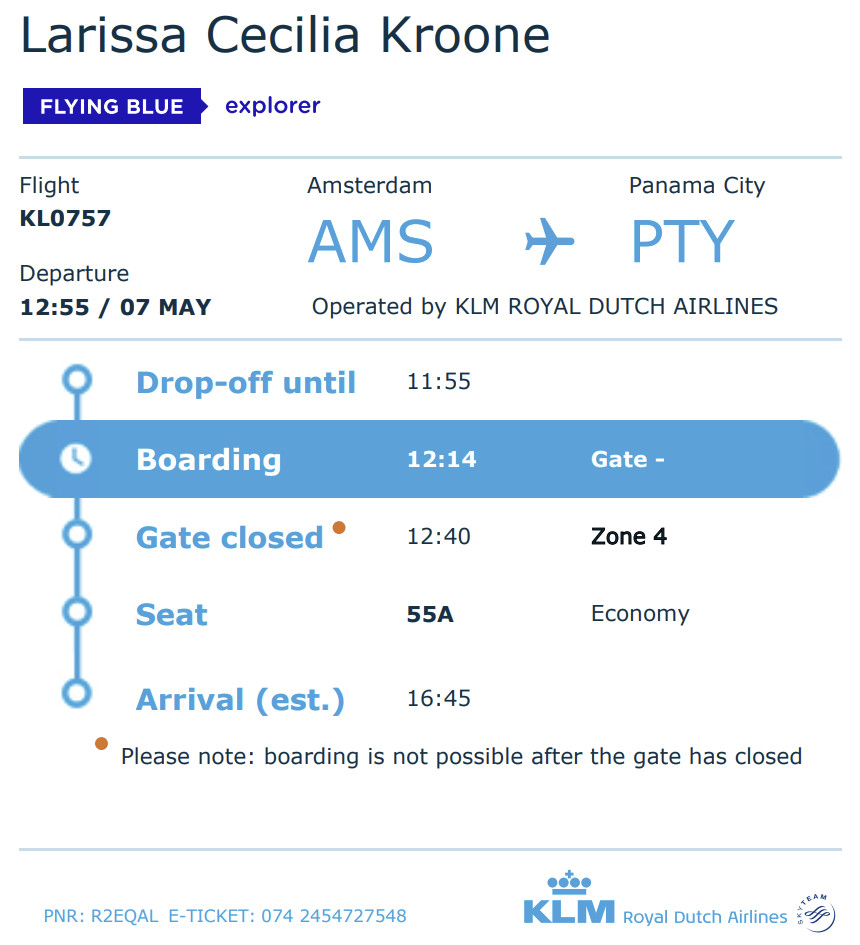Click the Gate closed timeline circle
The width and height of the screenshot is (860, 945).
[77, 535]
